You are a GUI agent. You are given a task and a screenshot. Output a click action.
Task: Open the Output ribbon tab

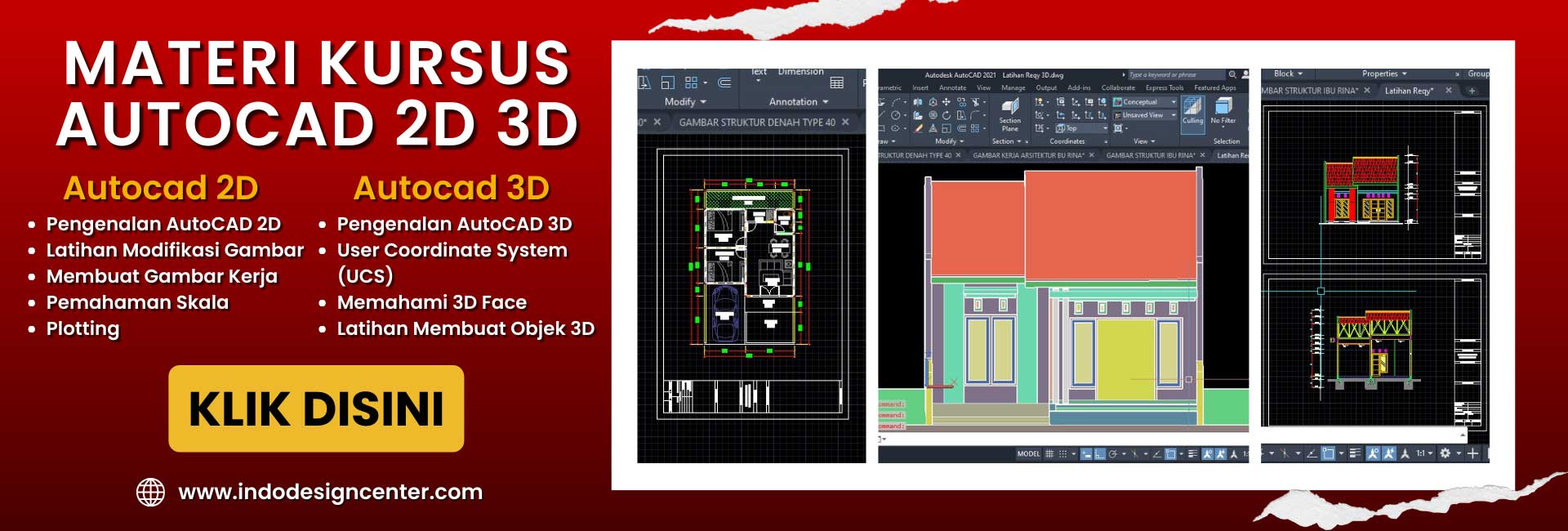(1046, 87)
